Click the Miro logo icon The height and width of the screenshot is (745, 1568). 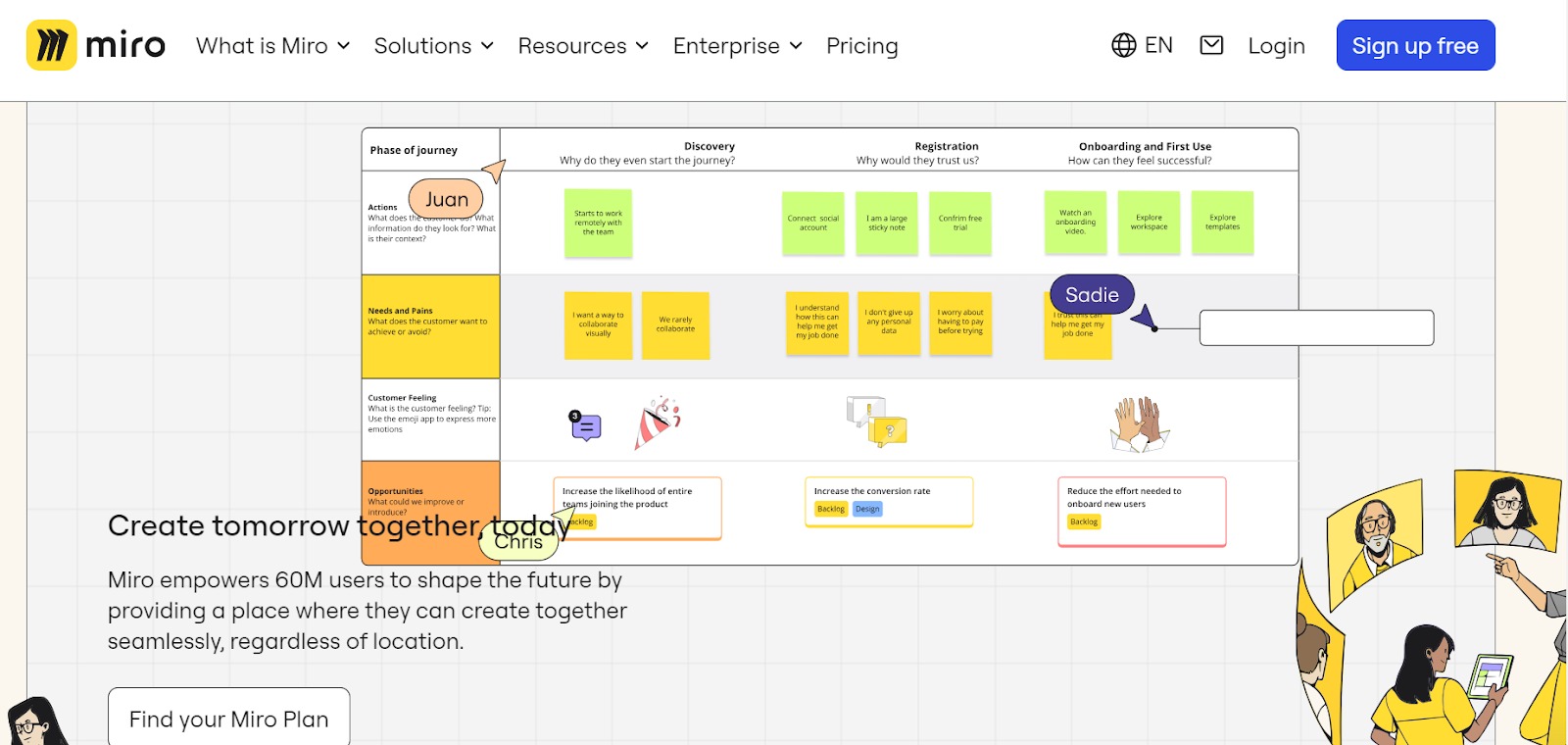52,45
